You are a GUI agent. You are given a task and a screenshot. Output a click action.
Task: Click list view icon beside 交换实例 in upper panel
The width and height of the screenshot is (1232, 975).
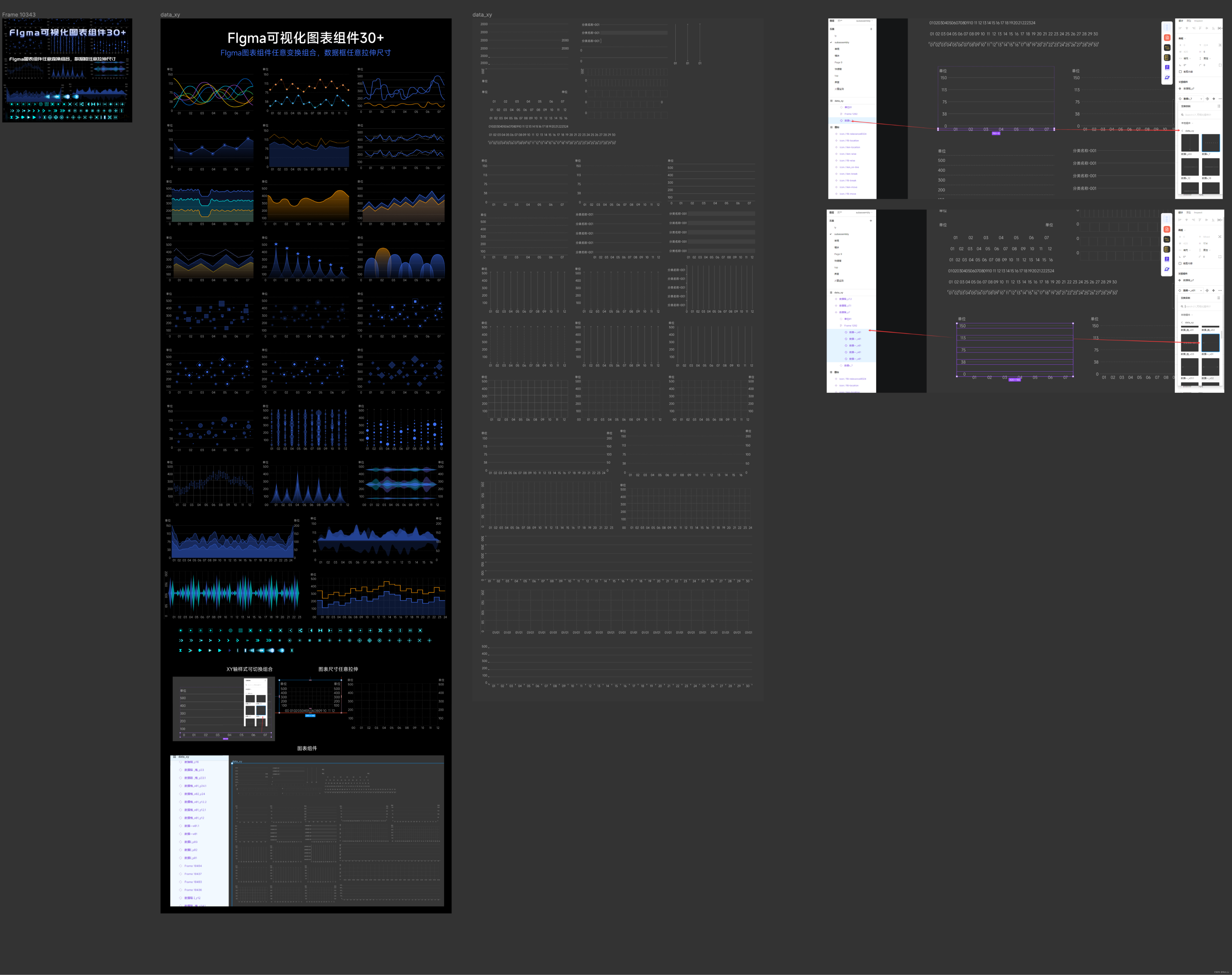point(1219,106)
